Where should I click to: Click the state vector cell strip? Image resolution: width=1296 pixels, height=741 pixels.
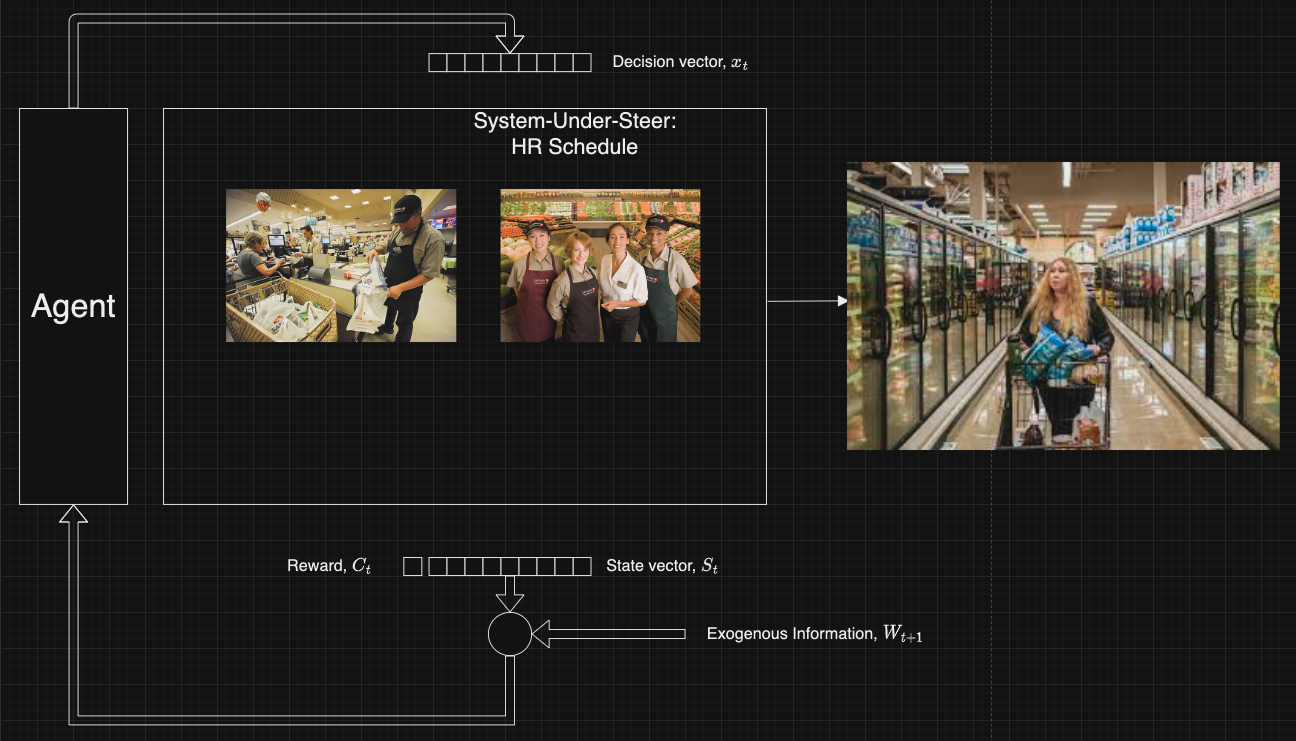(x=509, y=567)
